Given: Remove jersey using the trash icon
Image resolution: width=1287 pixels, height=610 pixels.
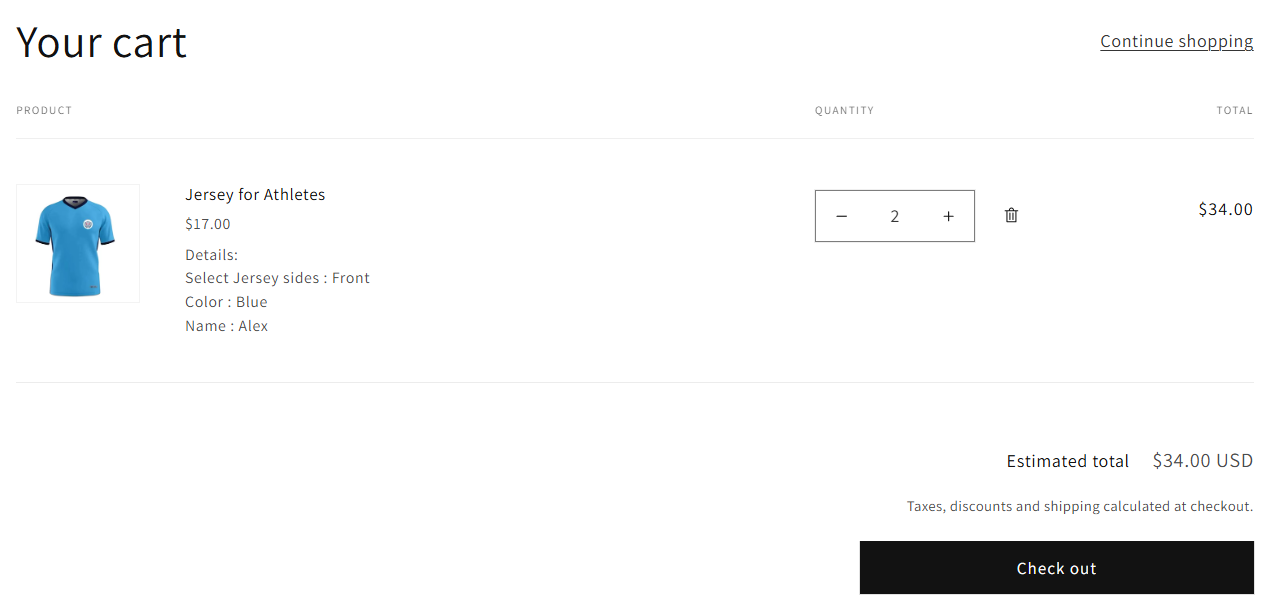Looking at the screenshot, I should (x=1011, y=215).
